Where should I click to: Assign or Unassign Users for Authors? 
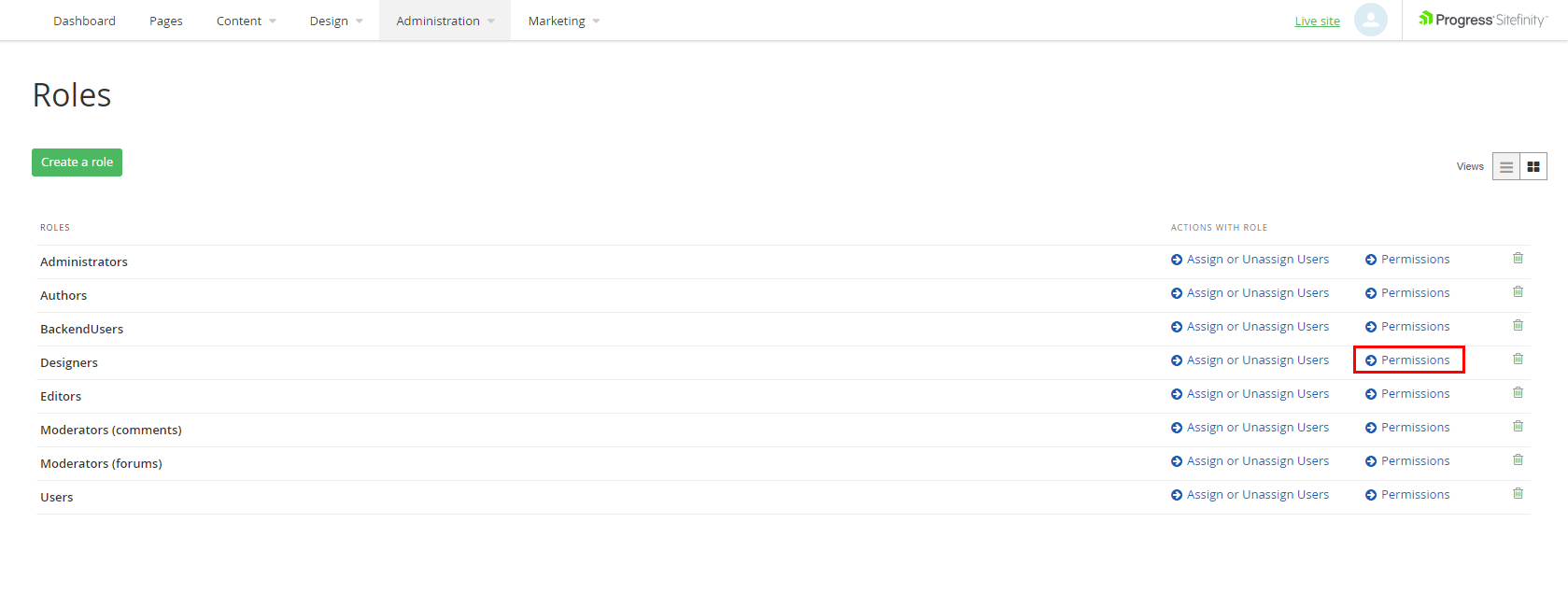click(x=1250, y=293)
